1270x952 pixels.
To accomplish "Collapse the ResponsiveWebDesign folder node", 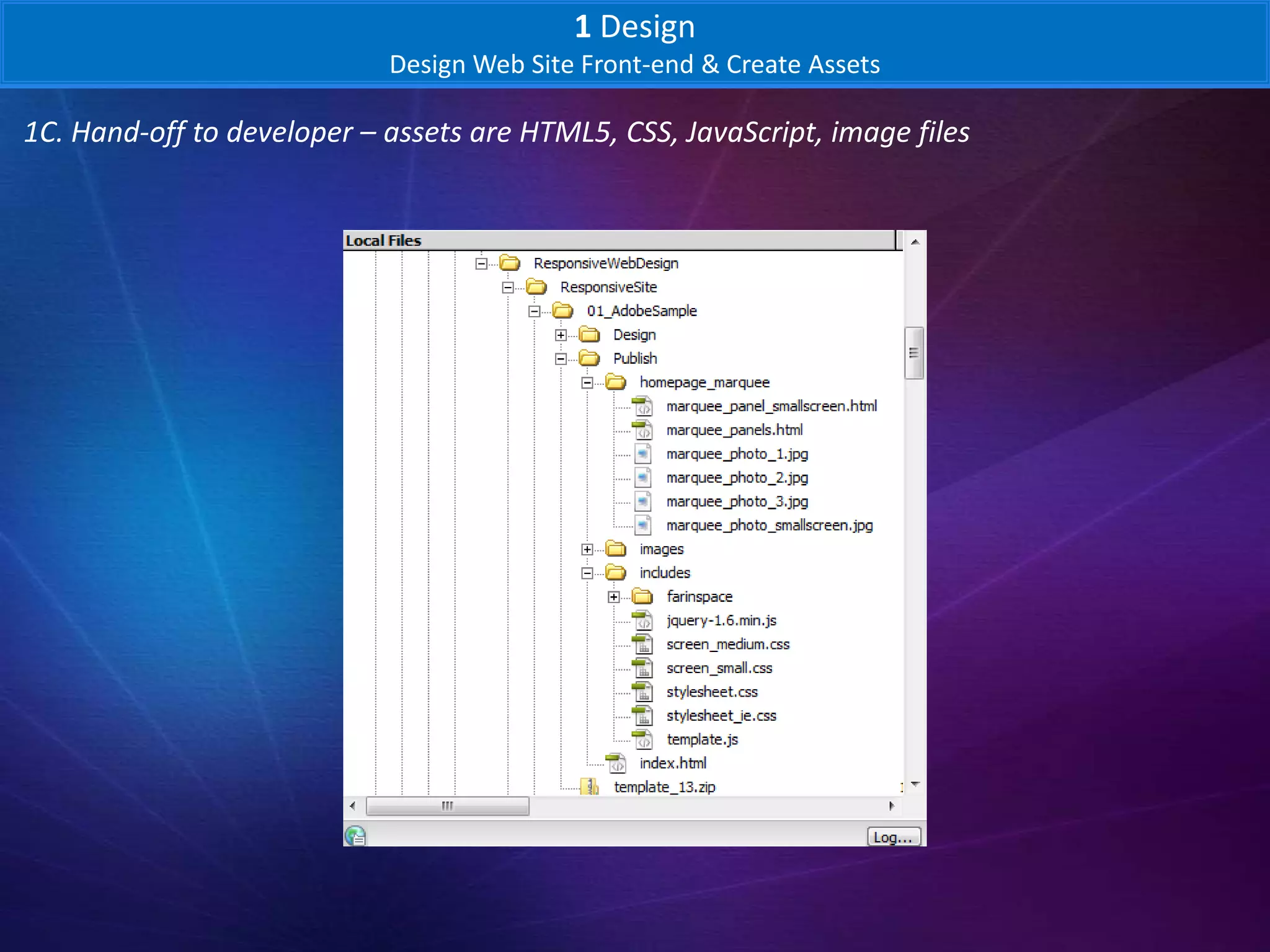I will 481,263.
